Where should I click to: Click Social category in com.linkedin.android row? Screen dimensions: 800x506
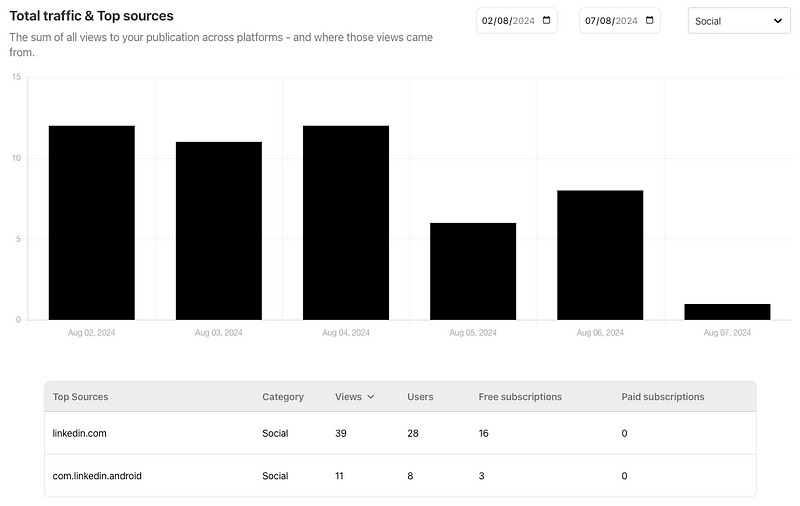tap(276, 476)
